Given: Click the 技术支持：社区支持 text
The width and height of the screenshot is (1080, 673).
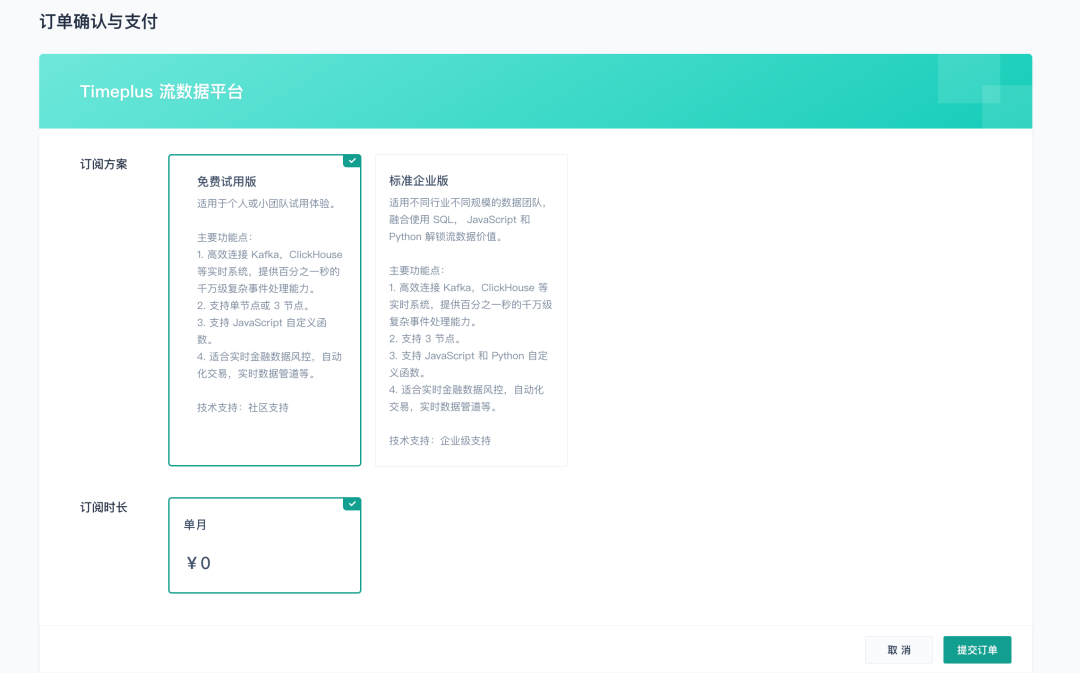Looking at the screenshot, I should [x=242, y=407].
